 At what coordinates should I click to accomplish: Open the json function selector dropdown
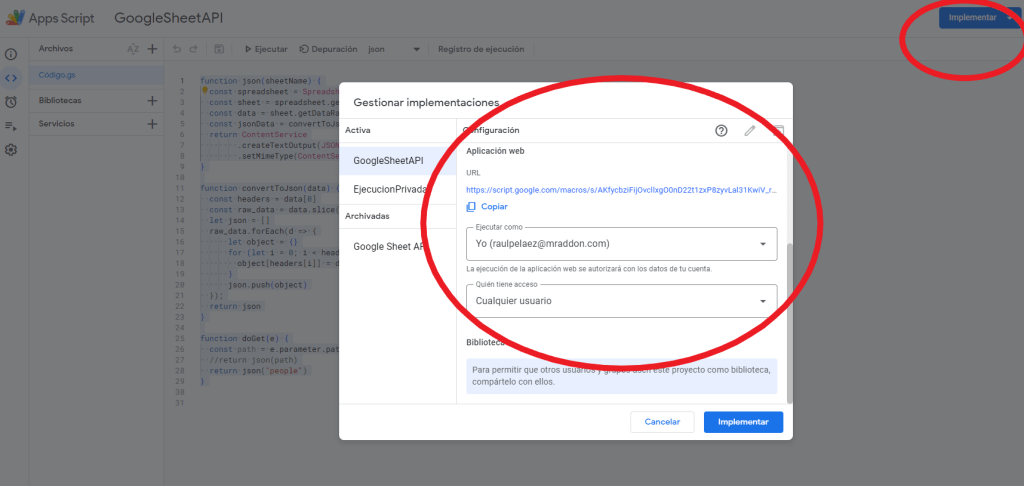click(x=415, y=49)
